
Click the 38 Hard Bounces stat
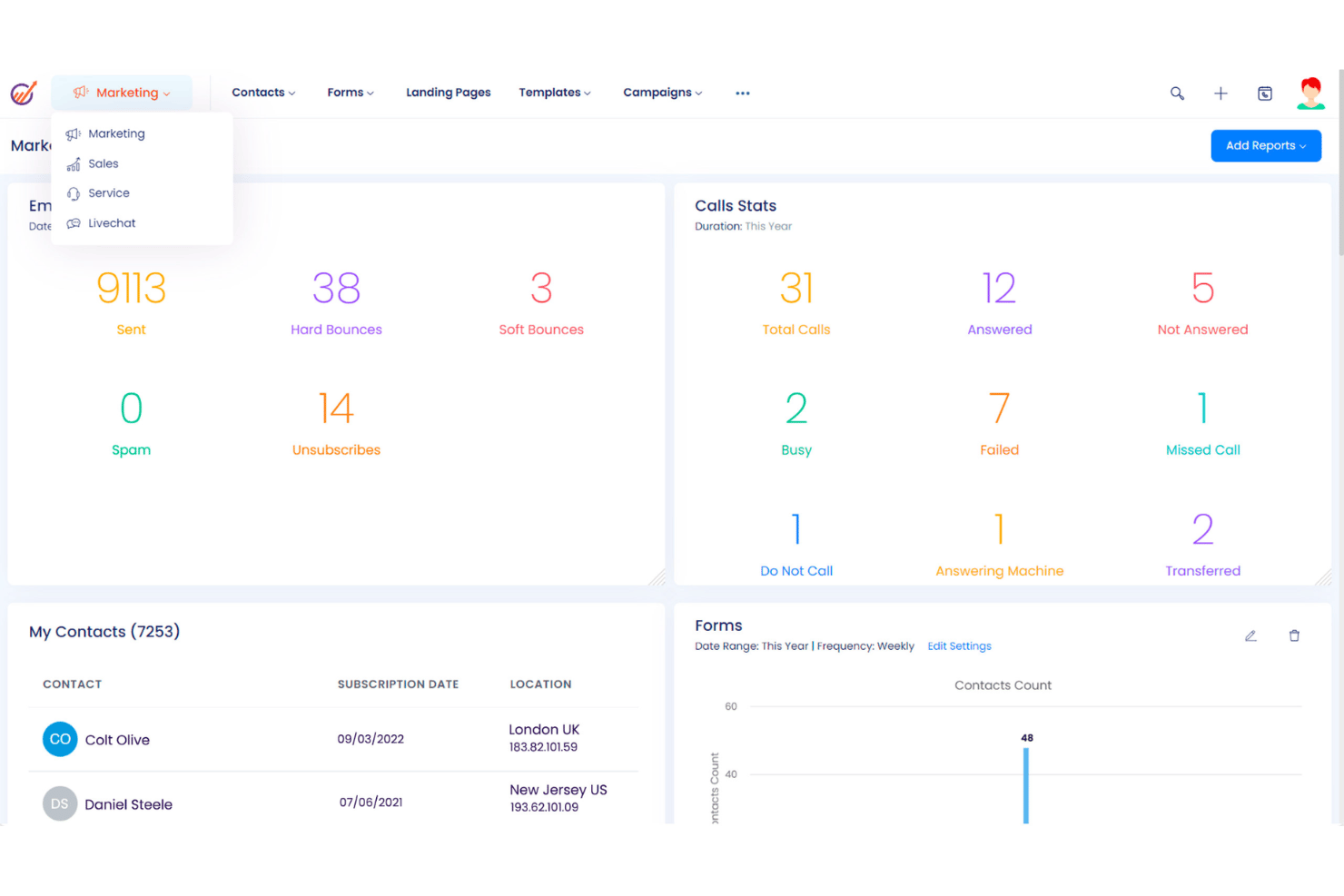coord(336,303)
